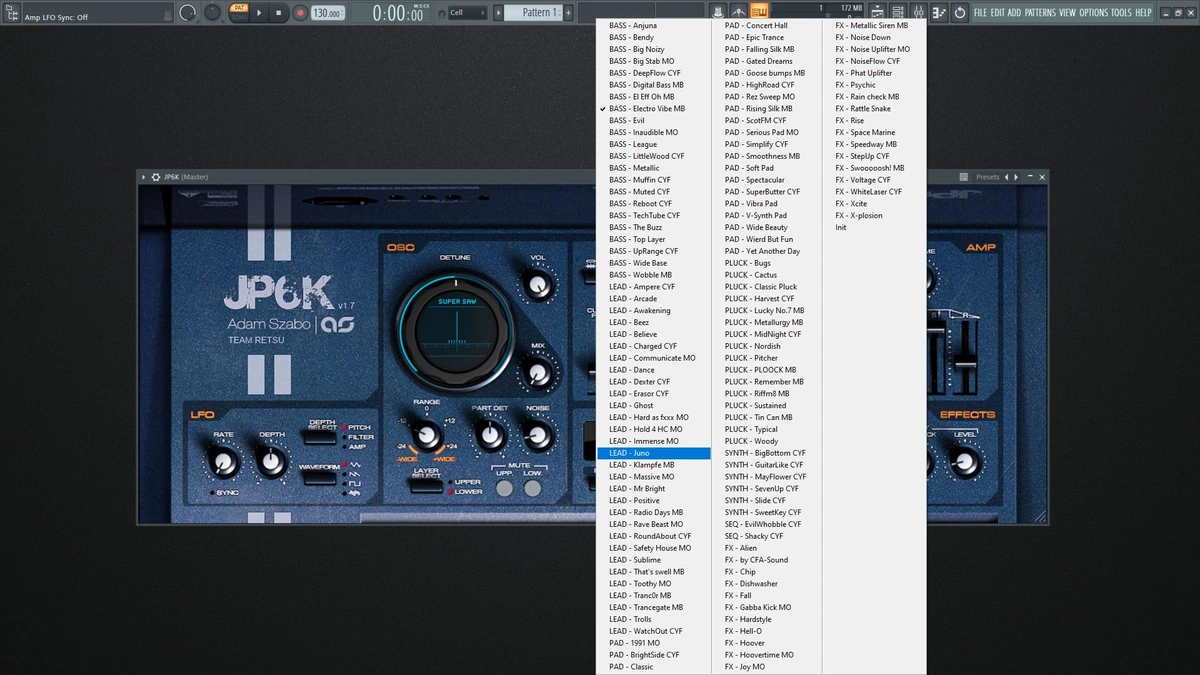
Task: Mute the LOW. layer button
Action: 533,488
